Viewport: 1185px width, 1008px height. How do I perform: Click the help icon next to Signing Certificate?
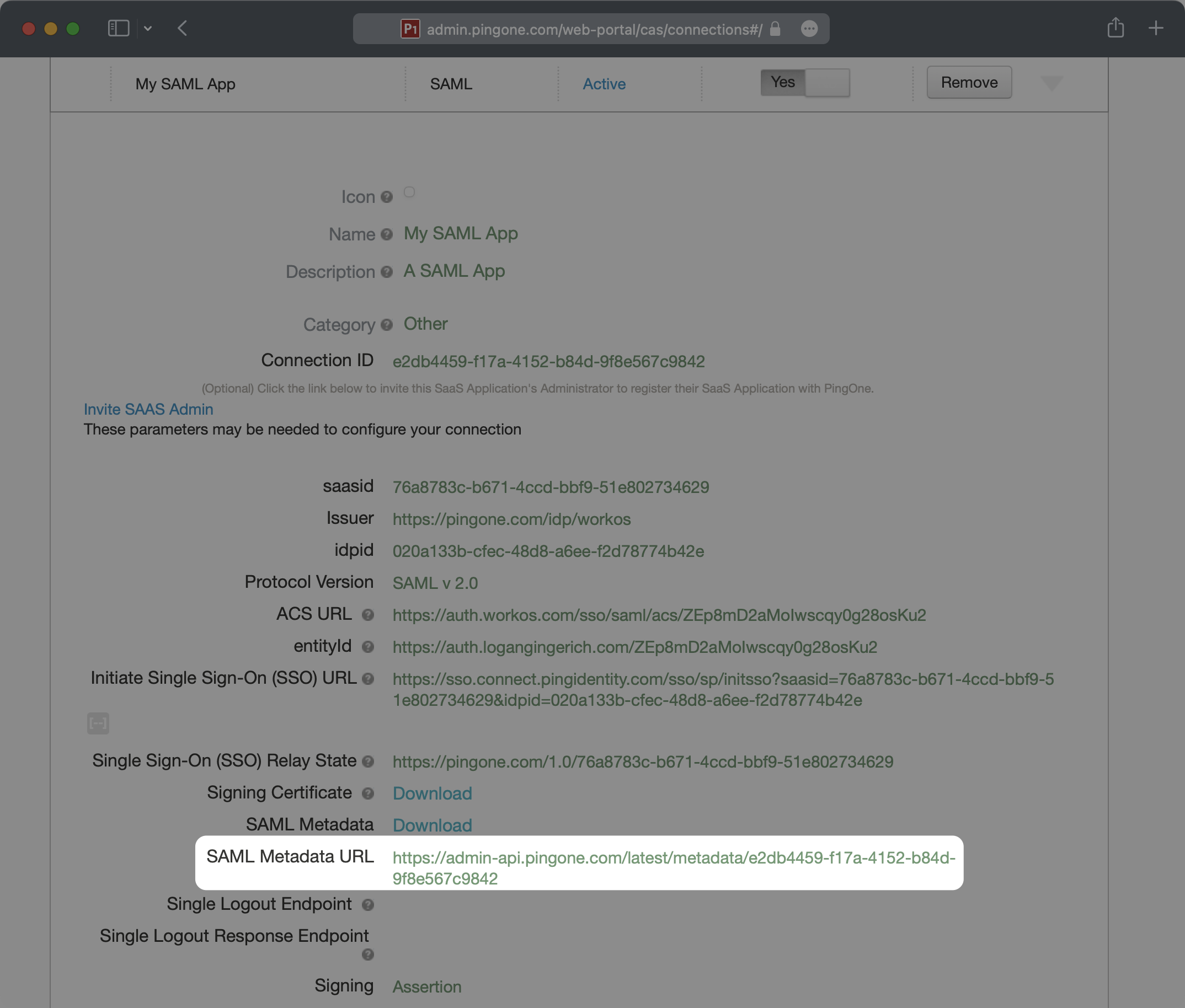367,793
